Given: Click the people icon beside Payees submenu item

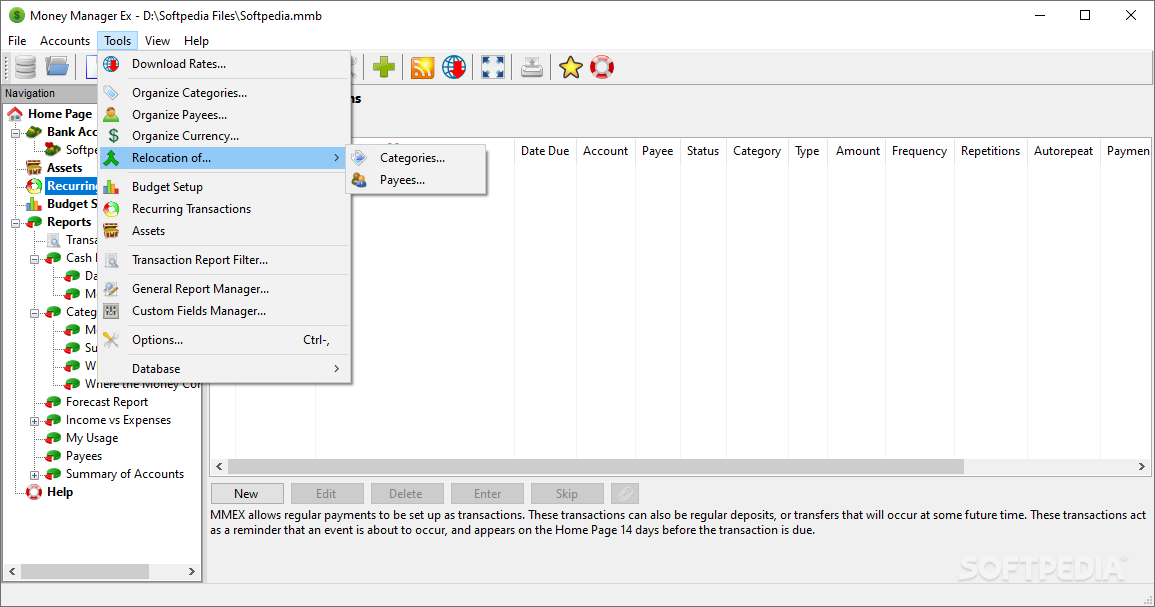Looking at the screenshot, I should click(x=359, y=180).
